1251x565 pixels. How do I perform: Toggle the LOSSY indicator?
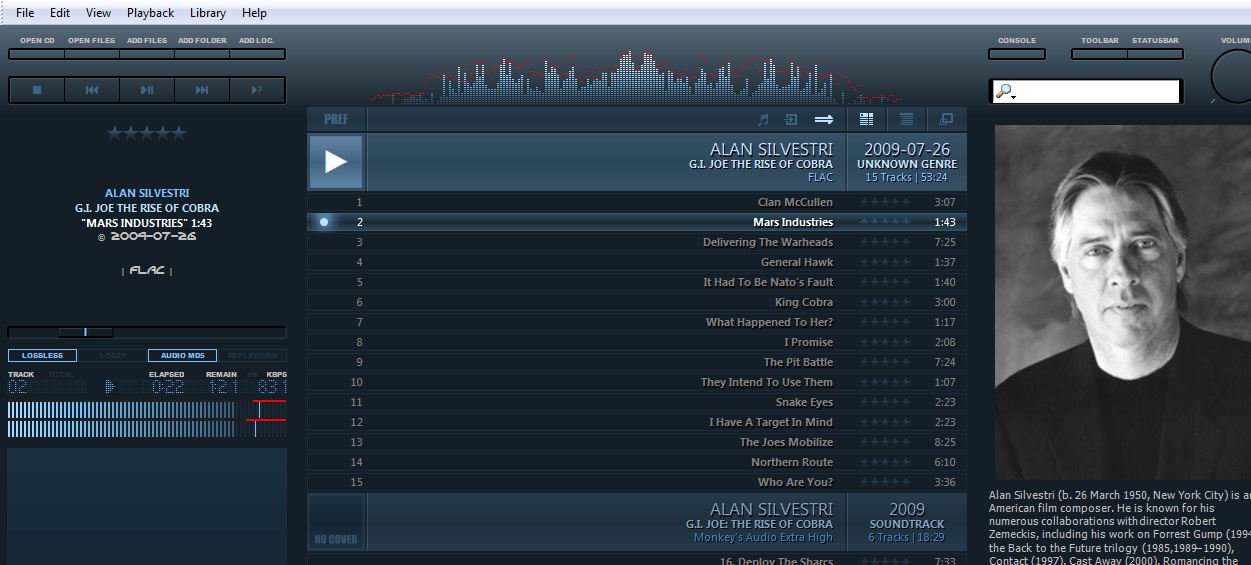112,355
